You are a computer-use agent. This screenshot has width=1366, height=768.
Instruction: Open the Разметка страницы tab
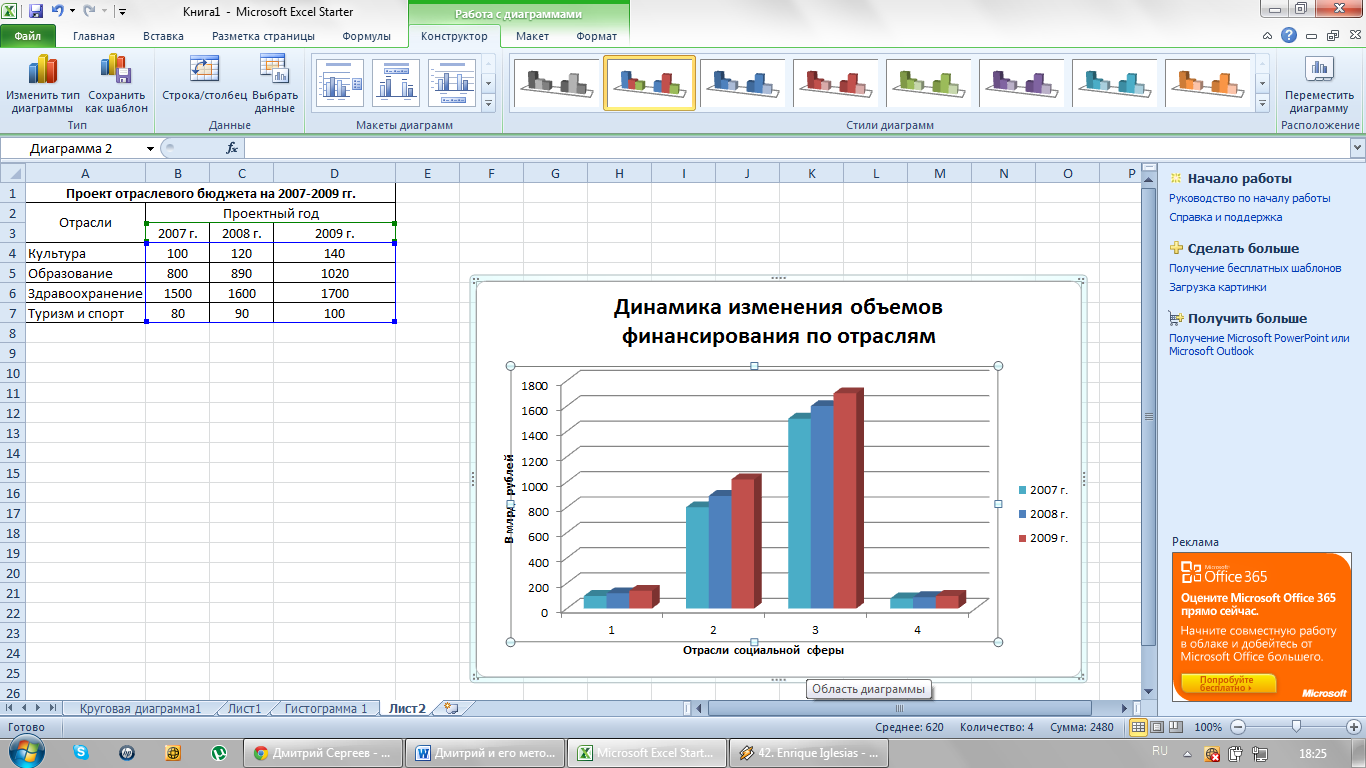tap(263, 36)
